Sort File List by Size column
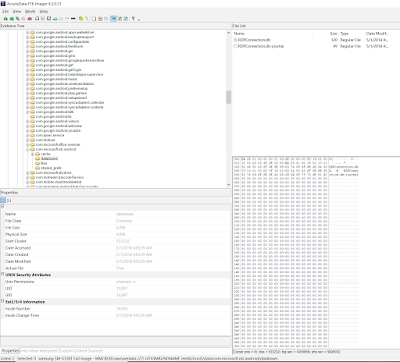Image resolution: width=400 pixels, height=362 pixels. (x=326, y=33)
